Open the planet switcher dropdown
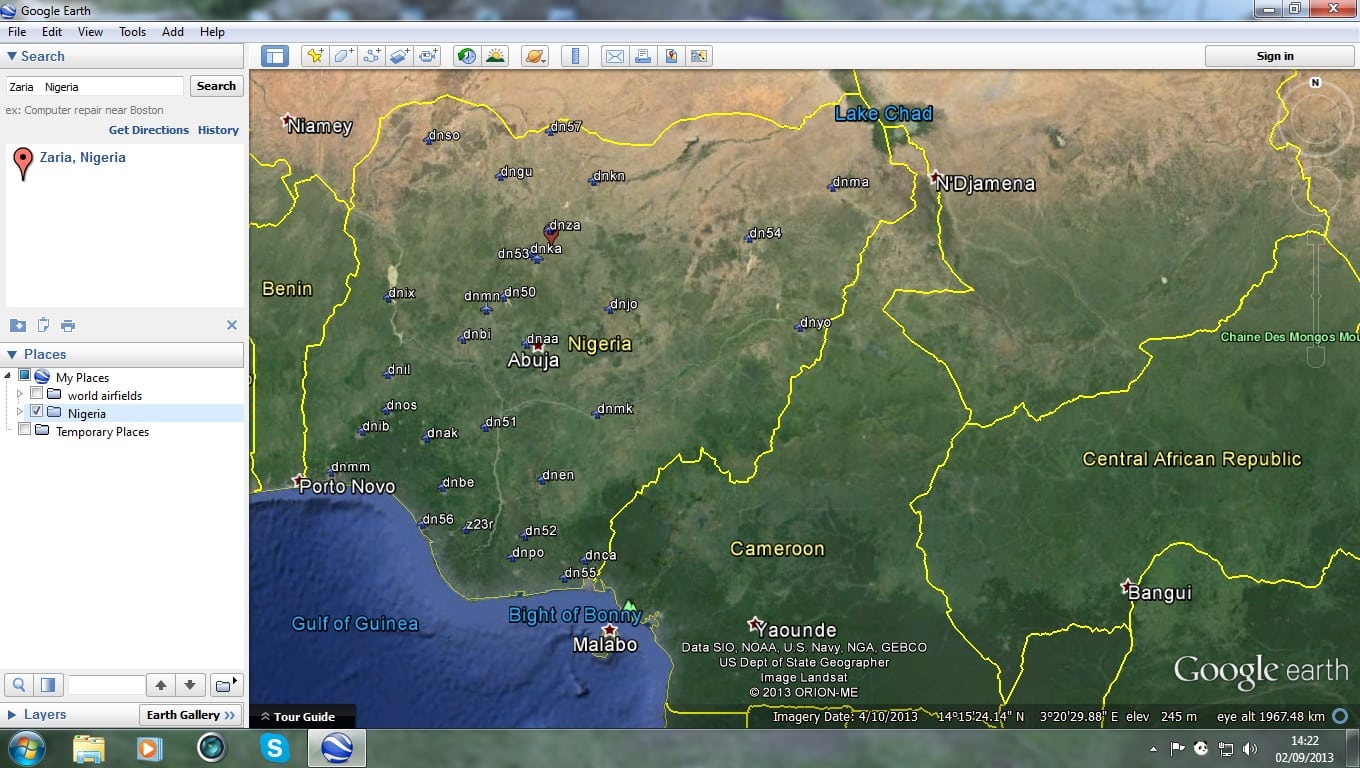1360x768 pixels. pos(535,56)
